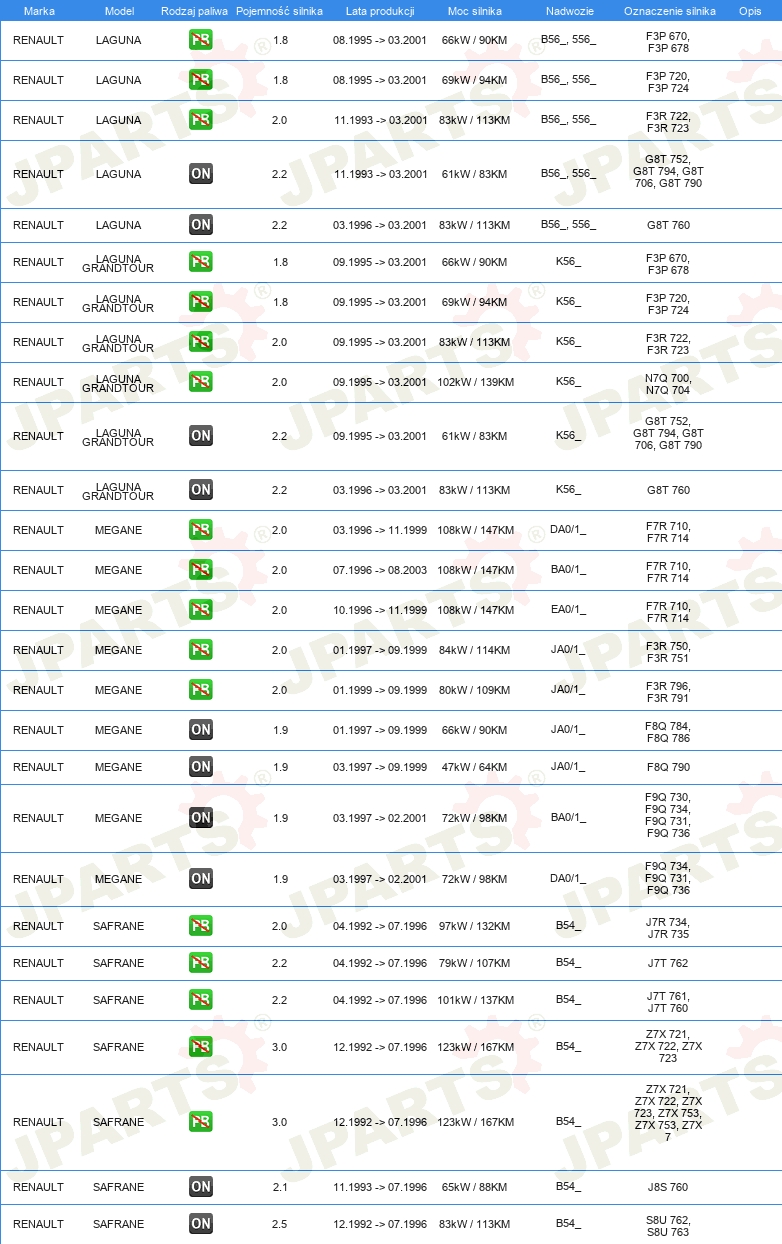The height and width of the screenshot is (1244, 782).
Task: Click the engine capacity 2.1
Action: coord(280,1187)
